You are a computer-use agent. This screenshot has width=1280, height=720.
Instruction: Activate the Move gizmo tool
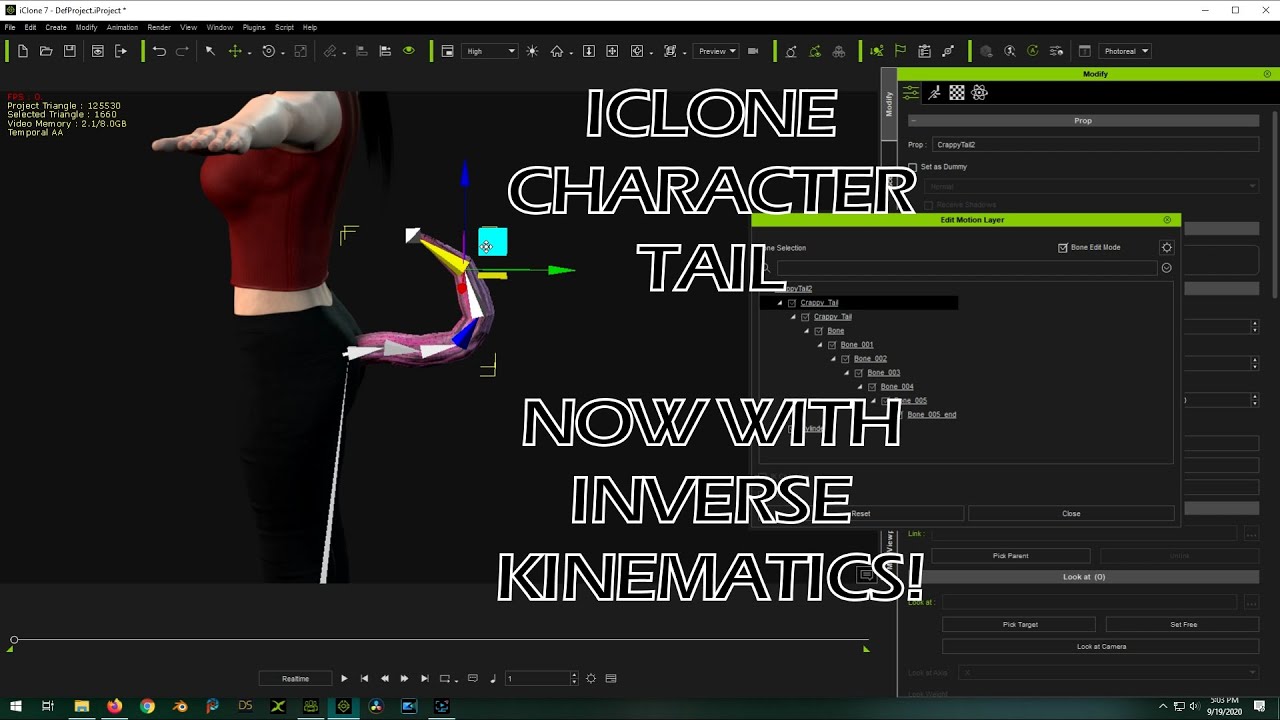click(x=235, y=51)
